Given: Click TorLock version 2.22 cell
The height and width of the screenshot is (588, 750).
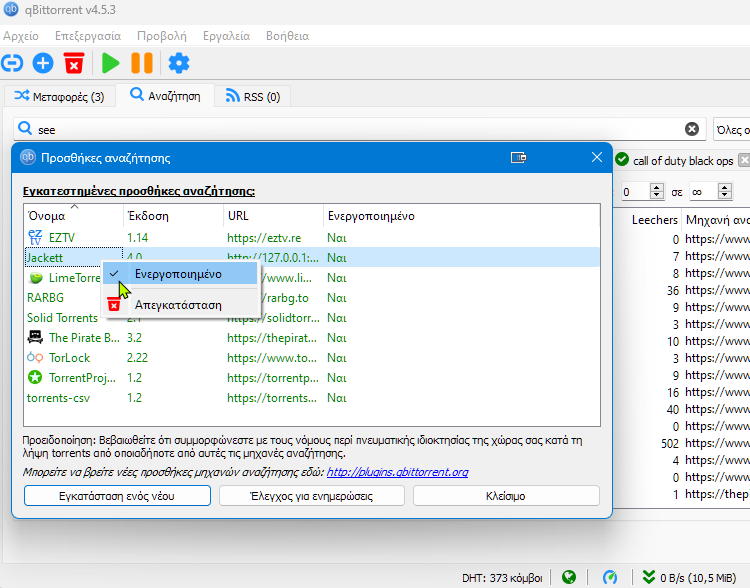Looking at the screenshot, I should [x=137, y=358].
